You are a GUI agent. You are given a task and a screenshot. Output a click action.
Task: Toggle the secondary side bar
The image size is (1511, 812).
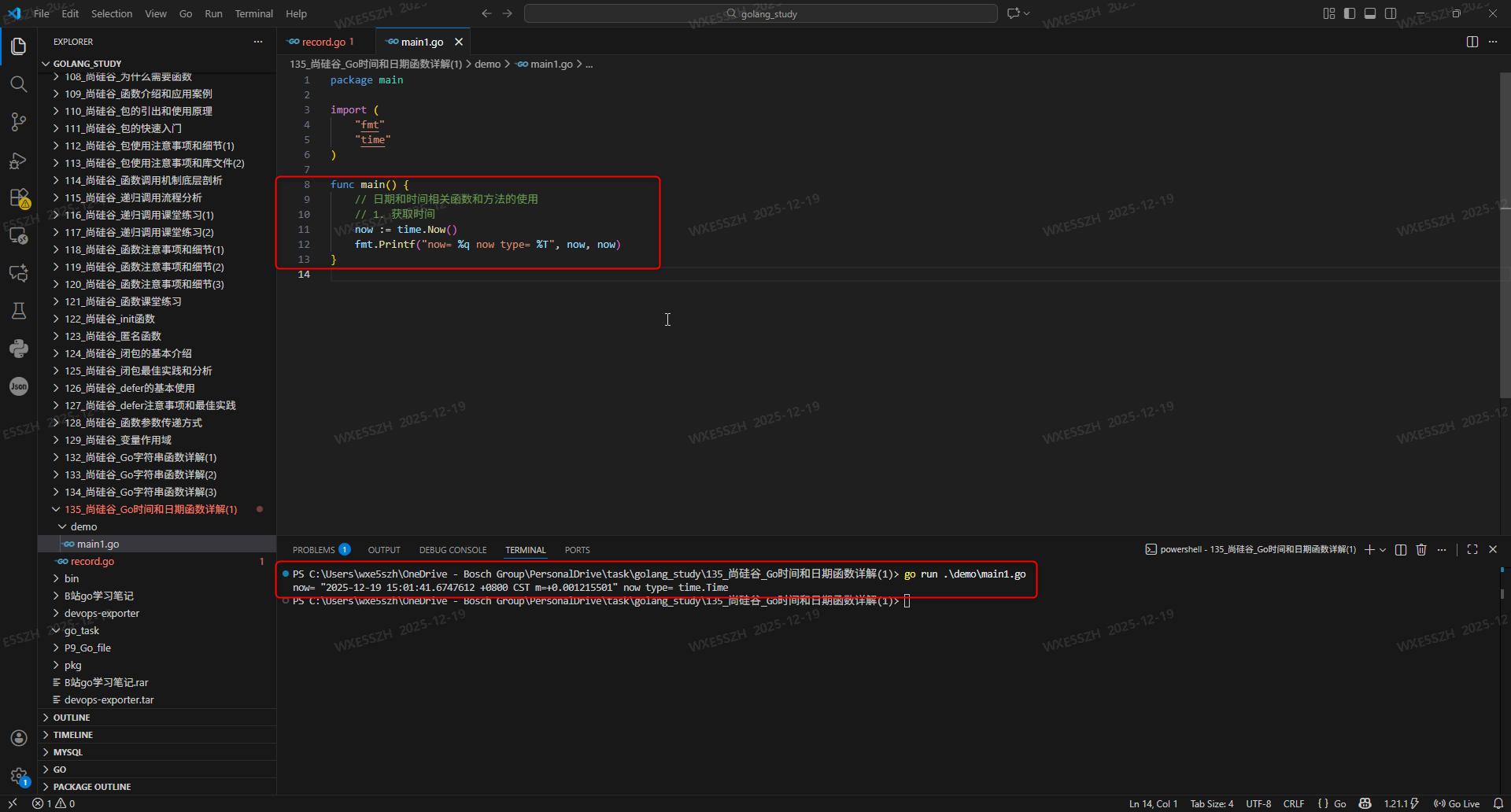tap(1391, 13)
